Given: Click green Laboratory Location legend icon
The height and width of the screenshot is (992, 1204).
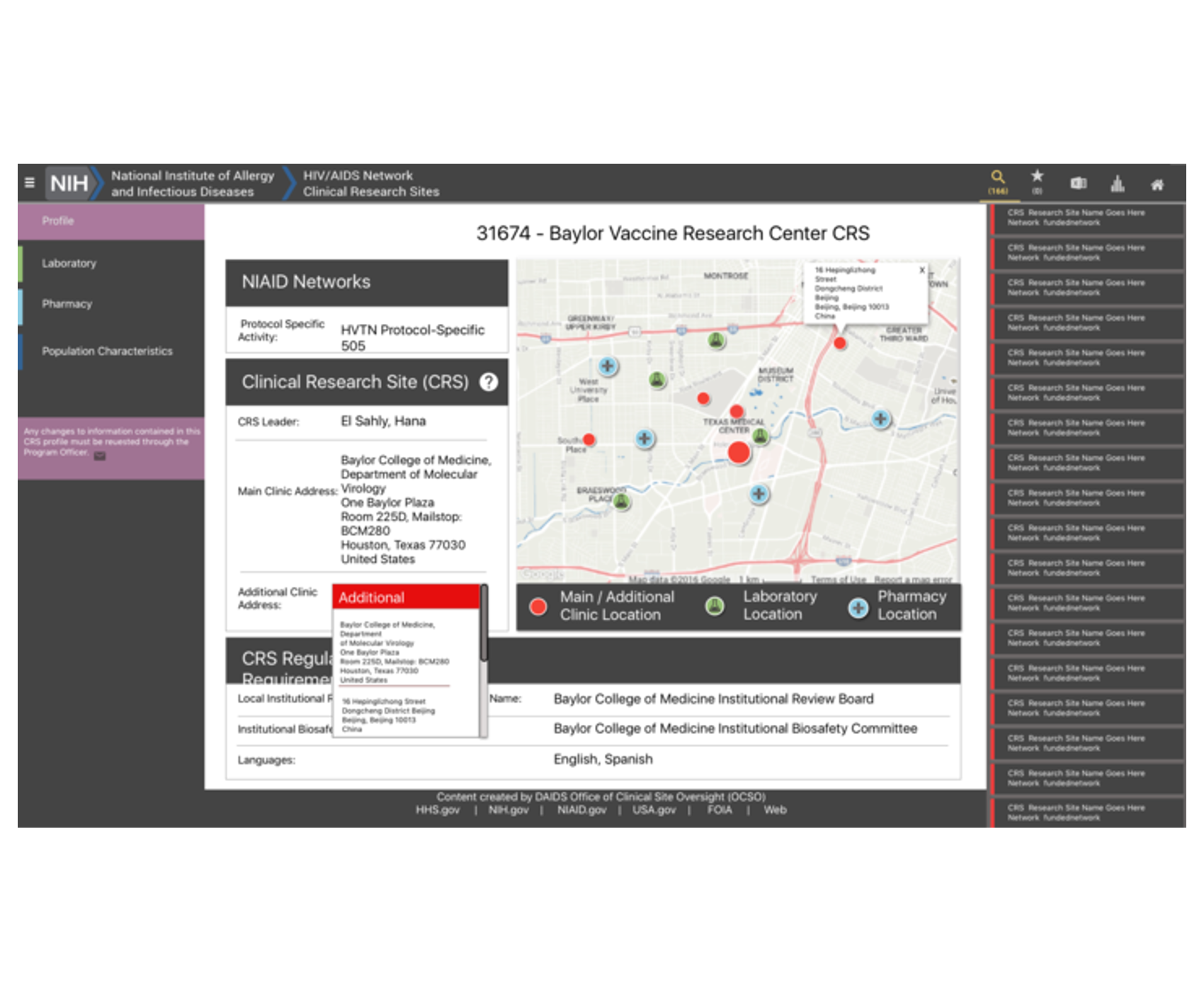Looking at the screenshot, I should (x=715, y=606).
